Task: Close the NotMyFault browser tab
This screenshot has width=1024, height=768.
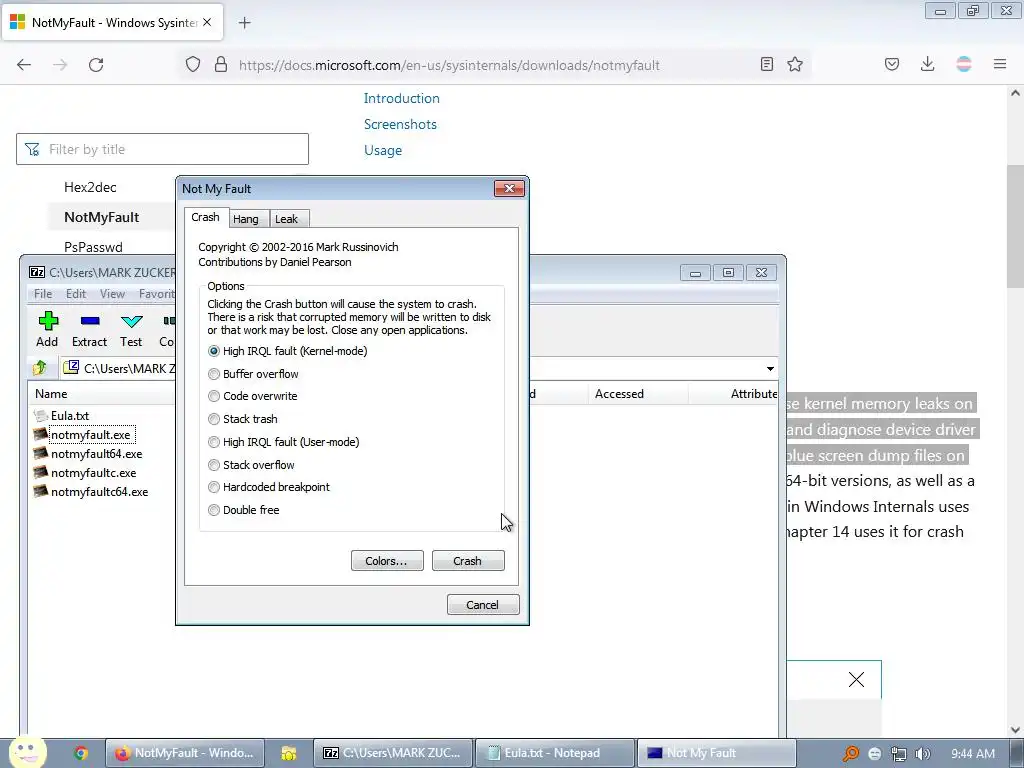Action: [207, 22]
